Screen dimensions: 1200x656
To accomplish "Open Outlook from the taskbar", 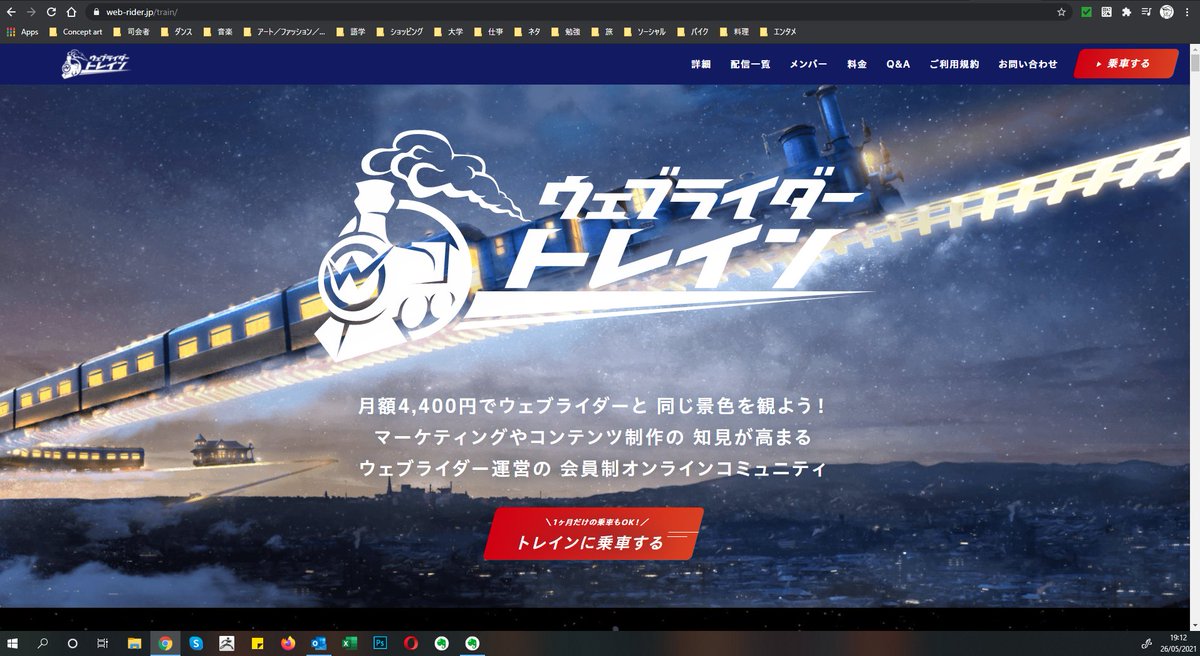I will click(319, 643).
